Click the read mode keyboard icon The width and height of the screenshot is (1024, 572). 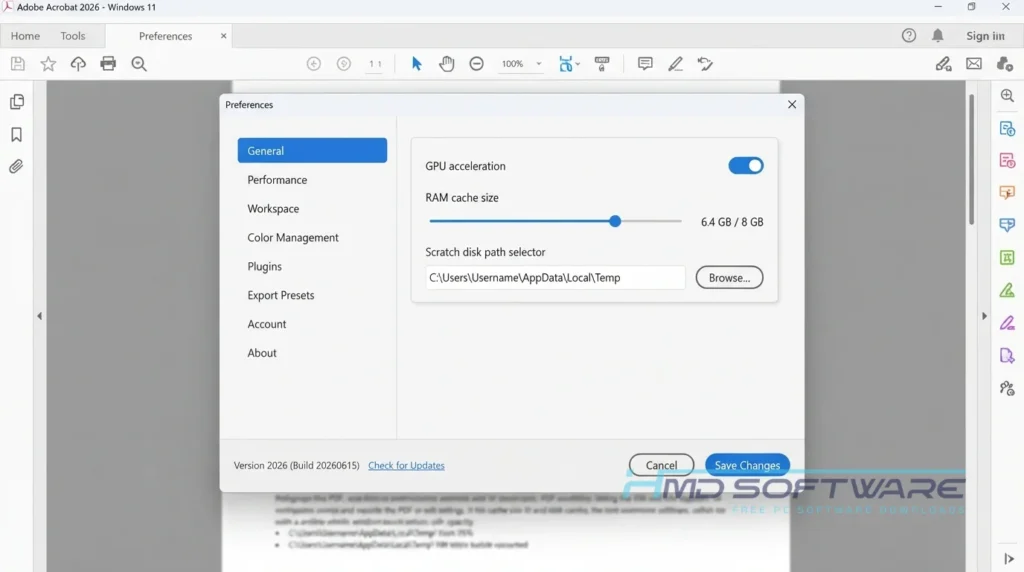601,64
